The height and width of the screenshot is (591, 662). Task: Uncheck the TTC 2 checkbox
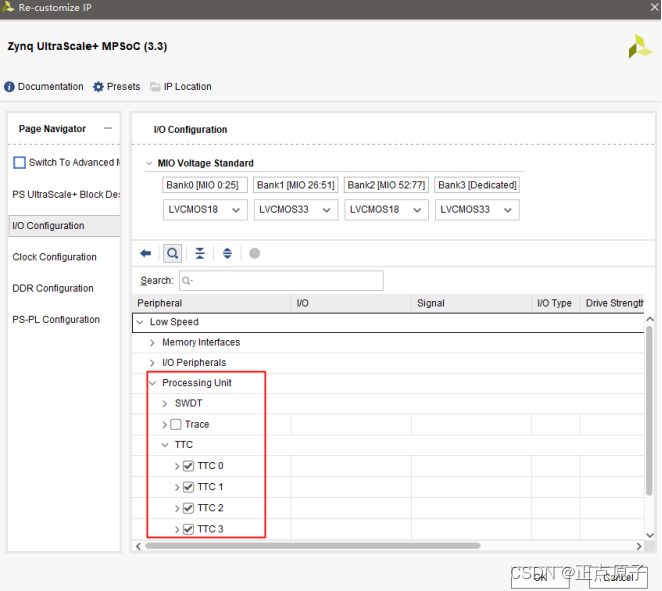(x=188, y=508)
